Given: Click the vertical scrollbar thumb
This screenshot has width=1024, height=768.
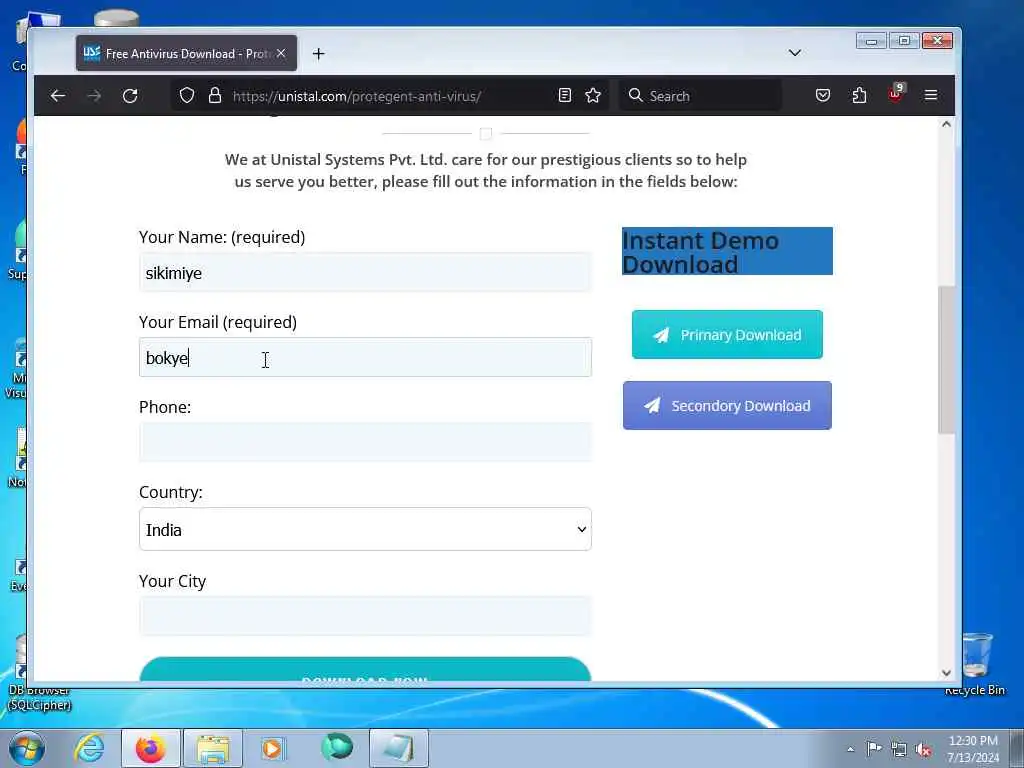Looking at the screenshot, I should pos(946,360).
